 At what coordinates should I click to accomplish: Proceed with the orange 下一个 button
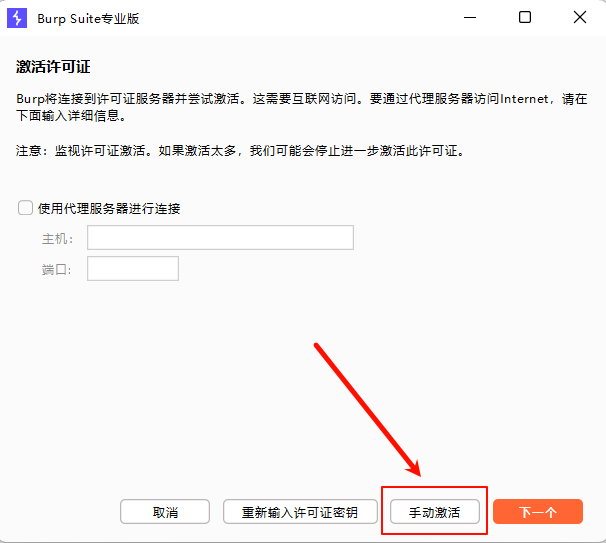pos(538,512)
